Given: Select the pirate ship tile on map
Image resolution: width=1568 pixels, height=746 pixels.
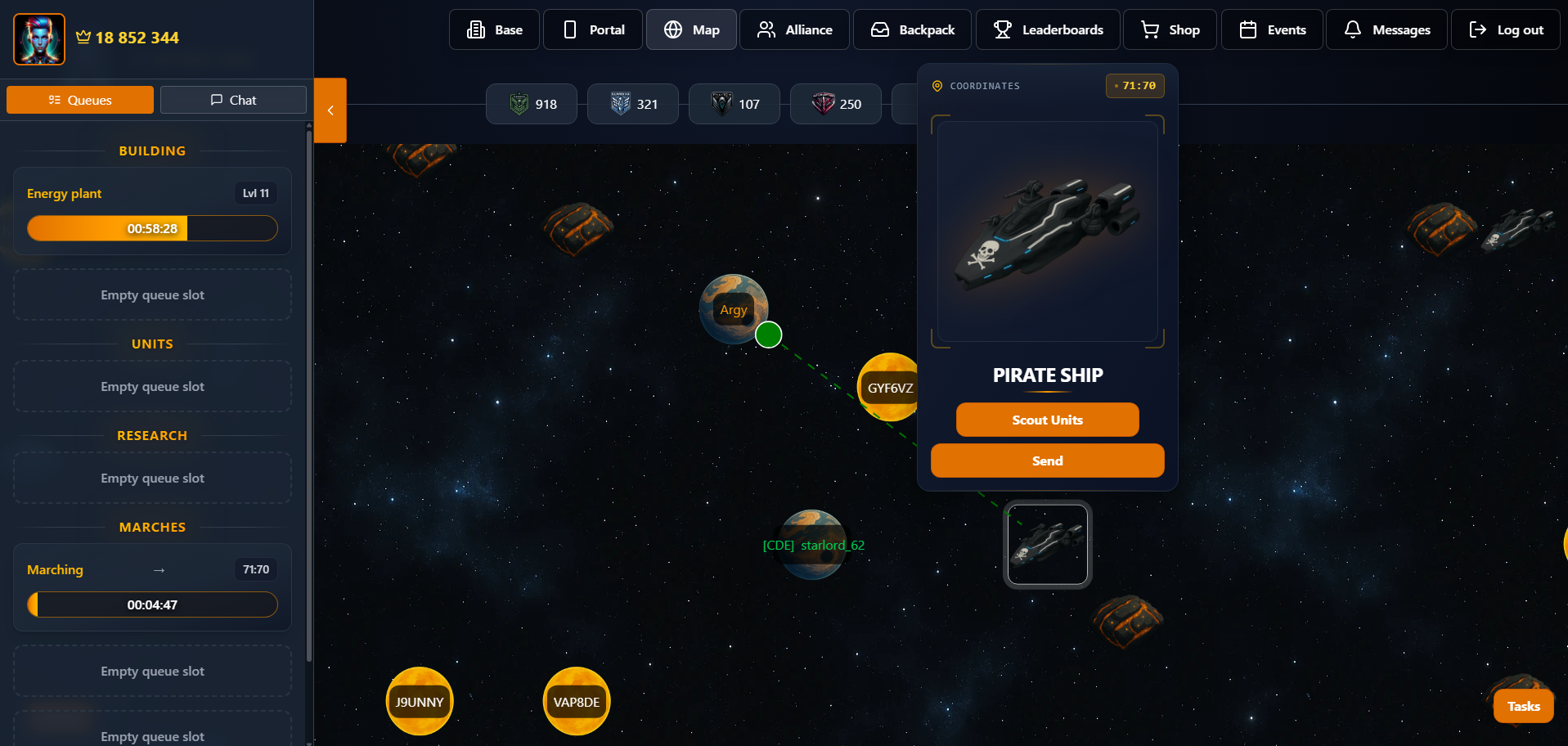Looking at the screenshot, I should click(1048, 544).
